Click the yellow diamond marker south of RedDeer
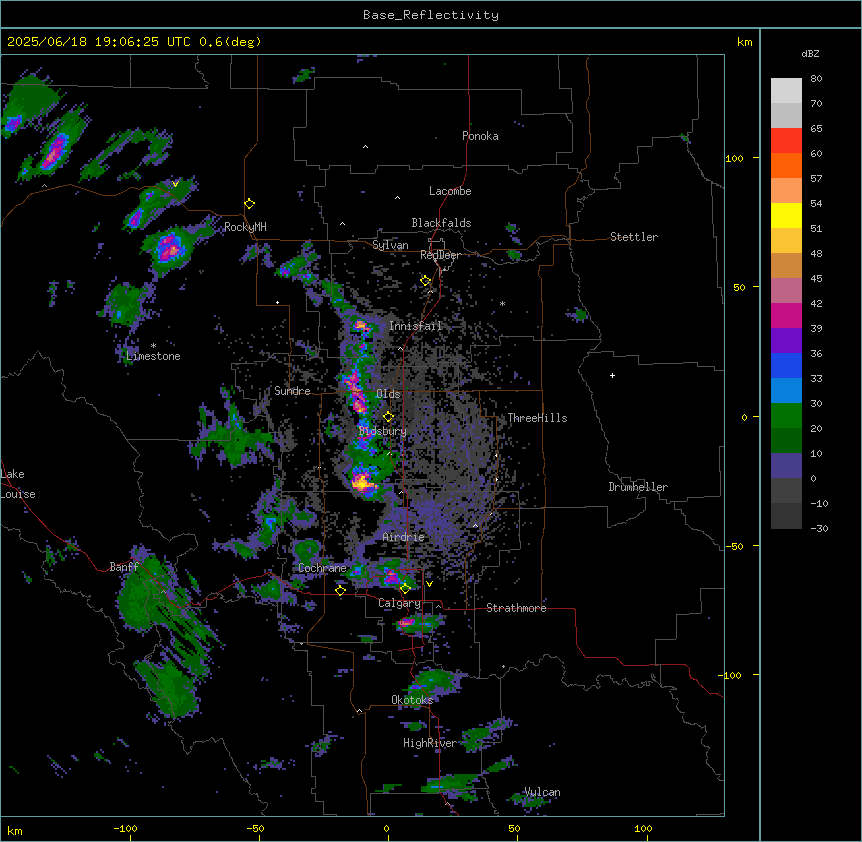The image size is (862, 842). 425,281
